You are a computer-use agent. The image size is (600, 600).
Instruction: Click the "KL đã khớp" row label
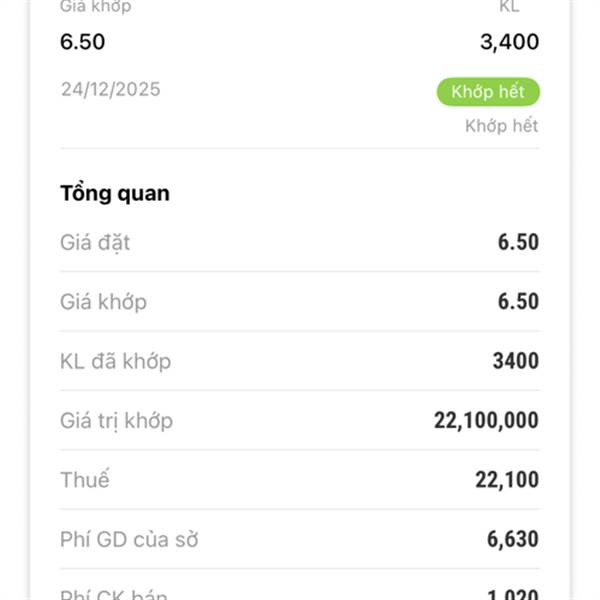tap(115, 361)
